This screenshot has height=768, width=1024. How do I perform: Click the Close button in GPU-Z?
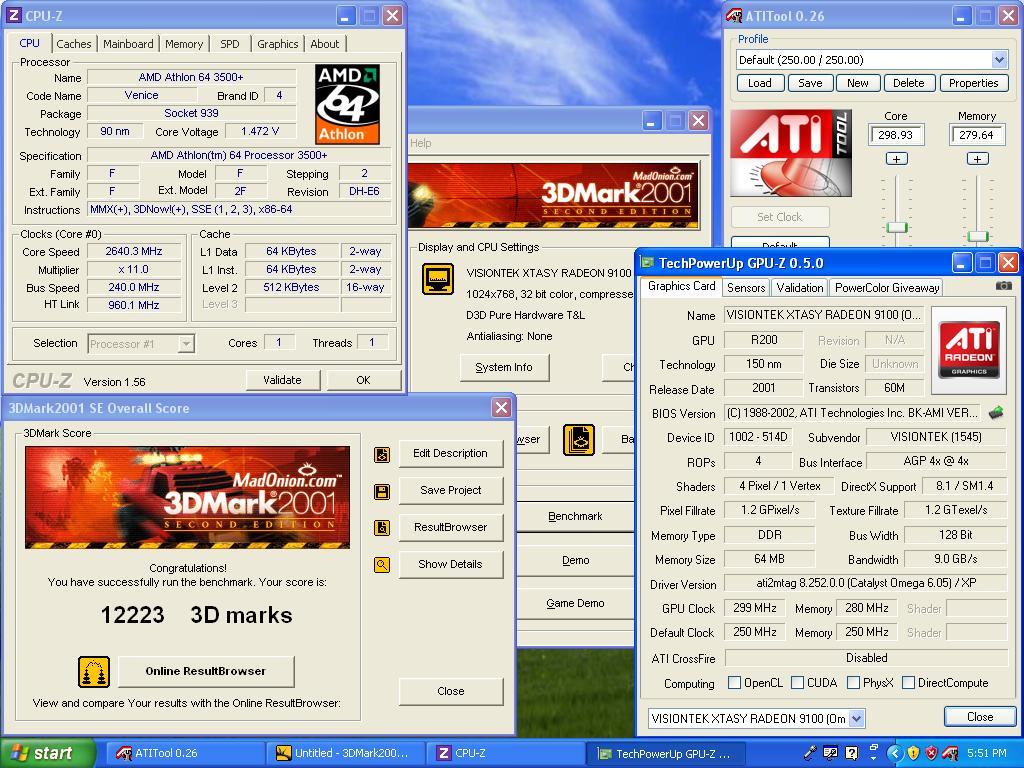(980, 717)
